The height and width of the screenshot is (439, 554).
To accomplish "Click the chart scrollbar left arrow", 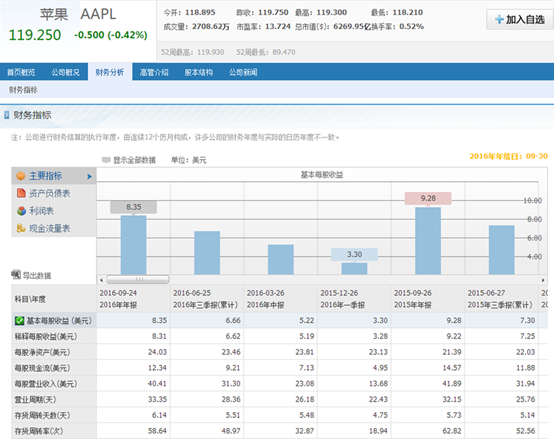I will click(x=101, y=280).
